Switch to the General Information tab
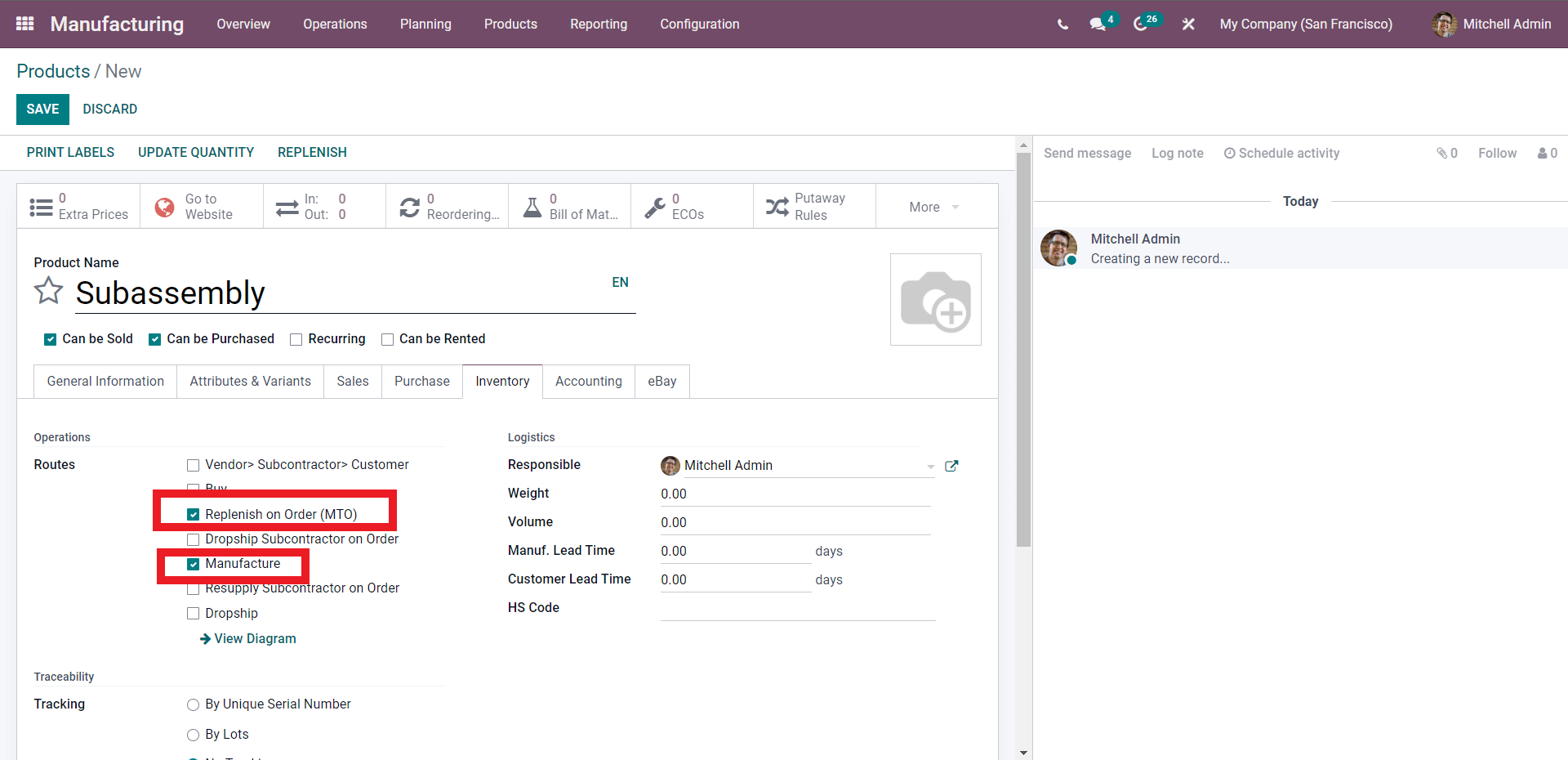Viewport: 1568px width, 760px height. (x=105, y=382)
